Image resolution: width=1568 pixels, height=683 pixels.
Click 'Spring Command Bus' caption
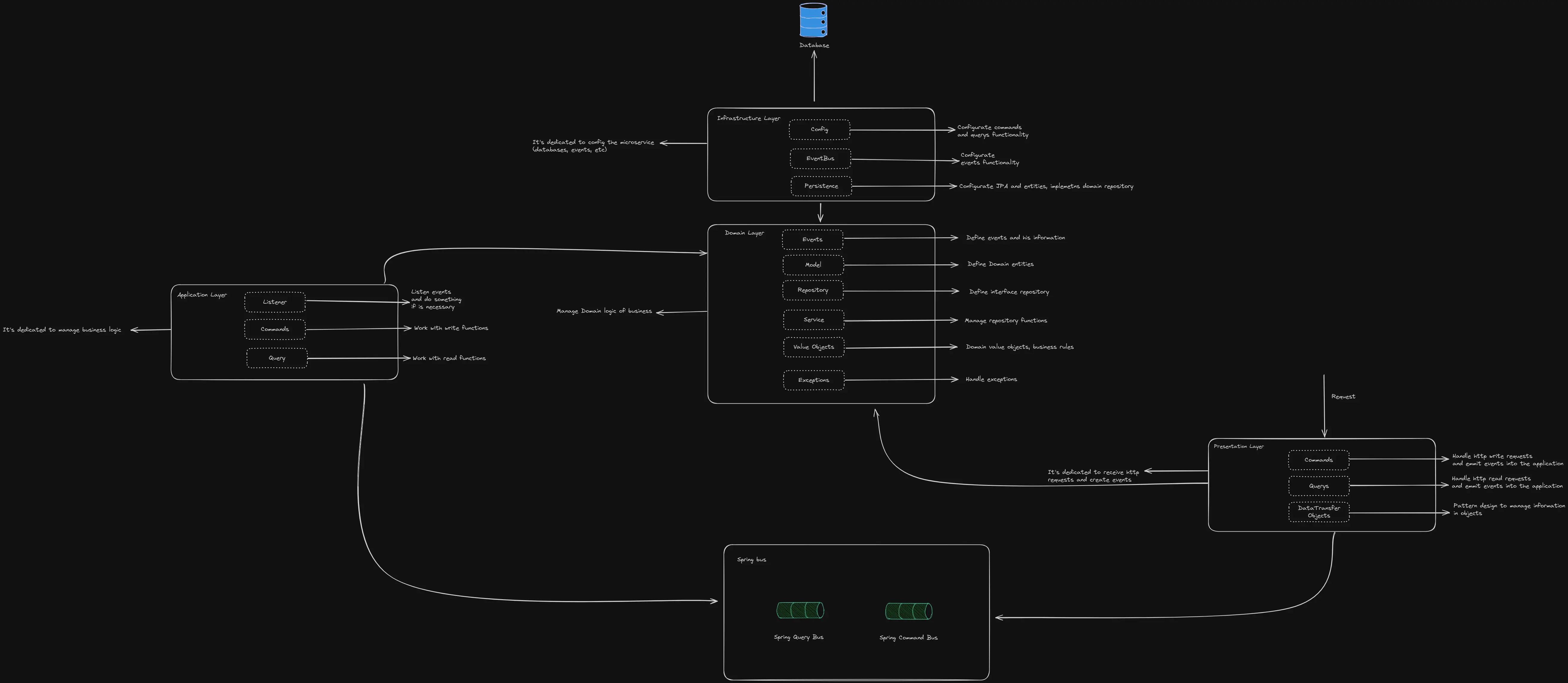(909, 638)
